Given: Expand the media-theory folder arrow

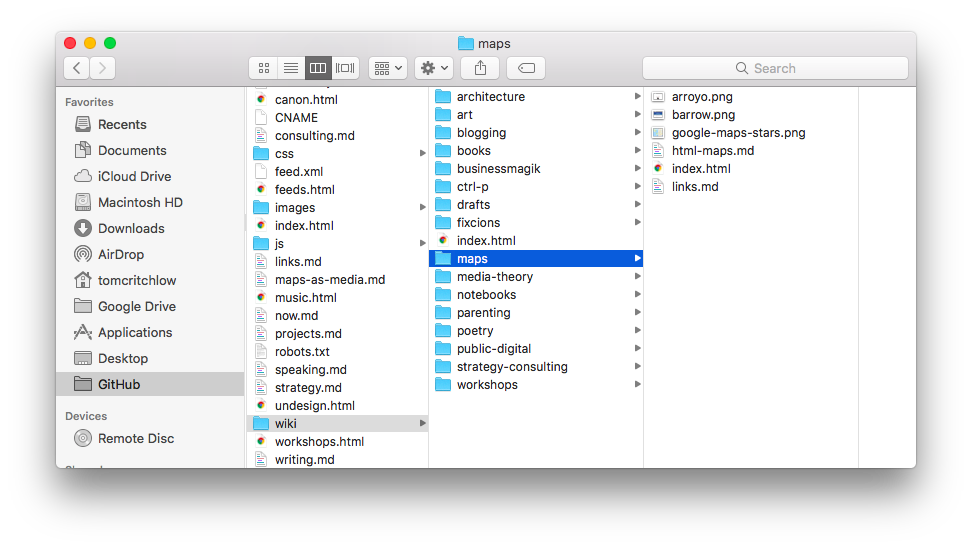Looking at the screenshot, I should point(637,276).
